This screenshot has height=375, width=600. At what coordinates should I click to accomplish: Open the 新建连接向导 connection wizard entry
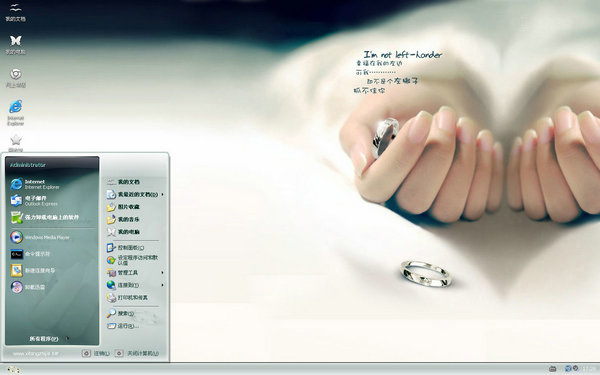click(x=33, y=270)
